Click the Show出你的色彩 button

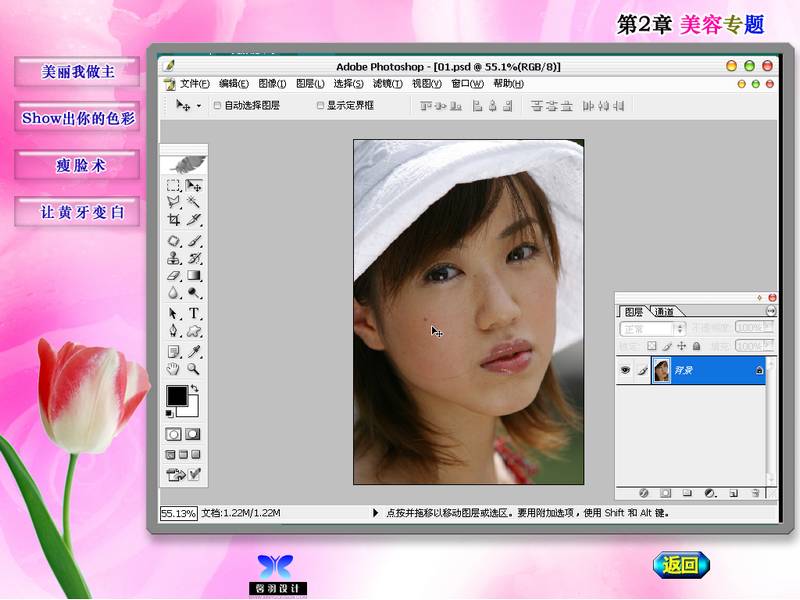click(x=77, y=118)
